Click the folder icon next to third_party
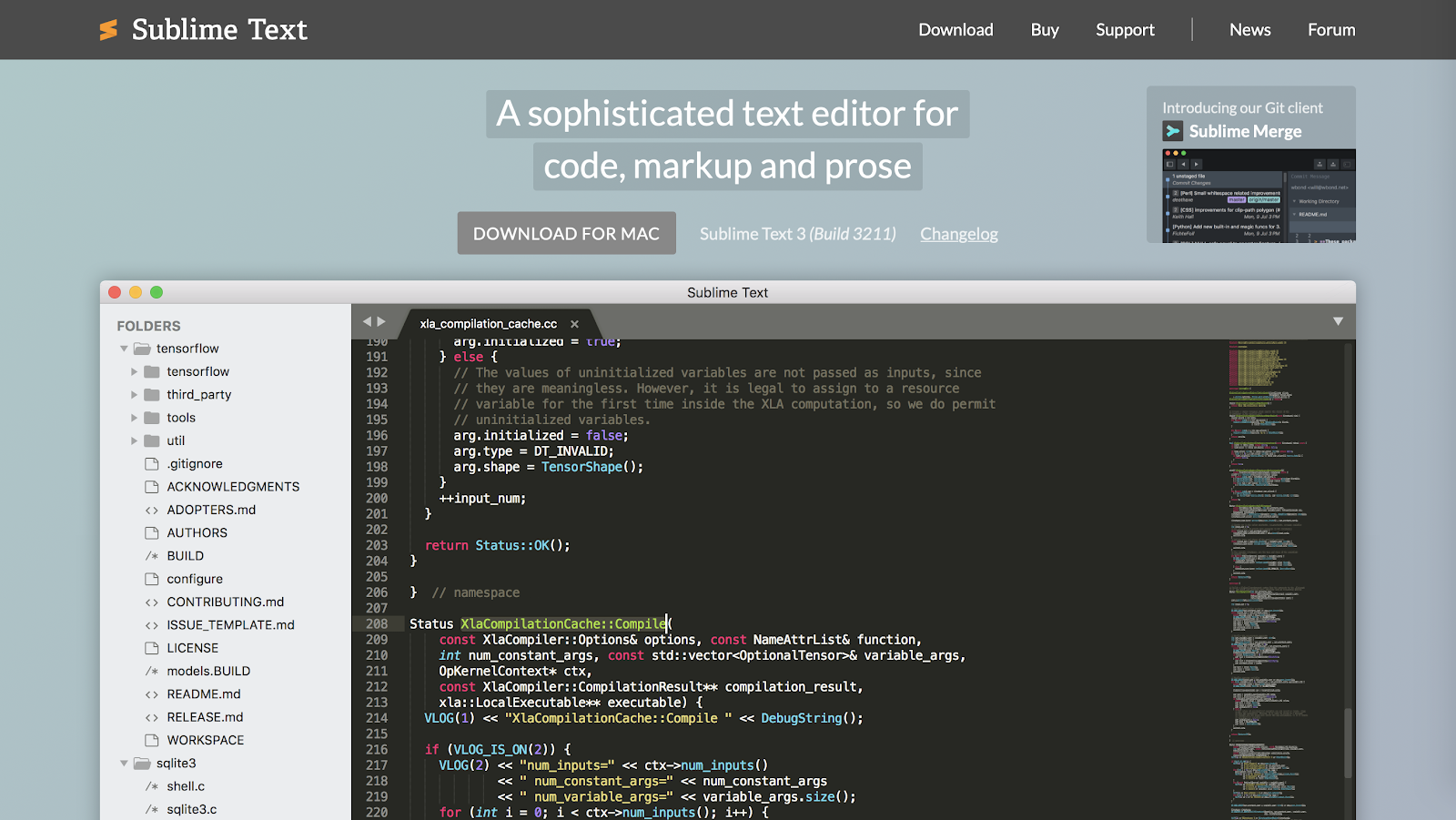This screenshot has width=1456, height=820. click(152, 395)
